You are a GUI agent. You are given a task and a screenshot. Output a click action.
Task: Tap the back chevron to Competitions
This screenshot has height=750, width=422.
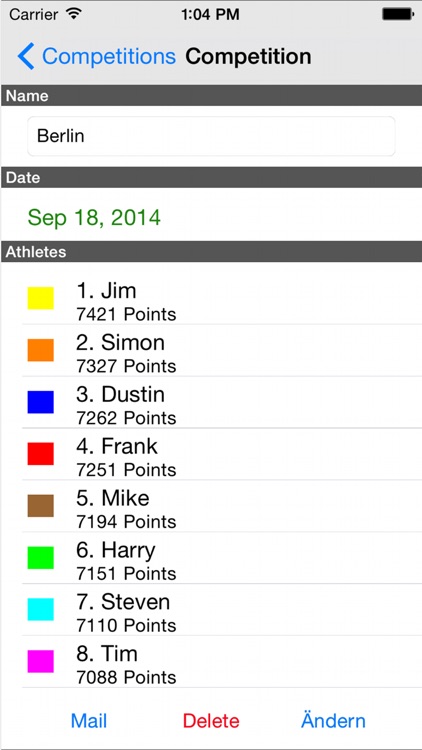point(26,56)
